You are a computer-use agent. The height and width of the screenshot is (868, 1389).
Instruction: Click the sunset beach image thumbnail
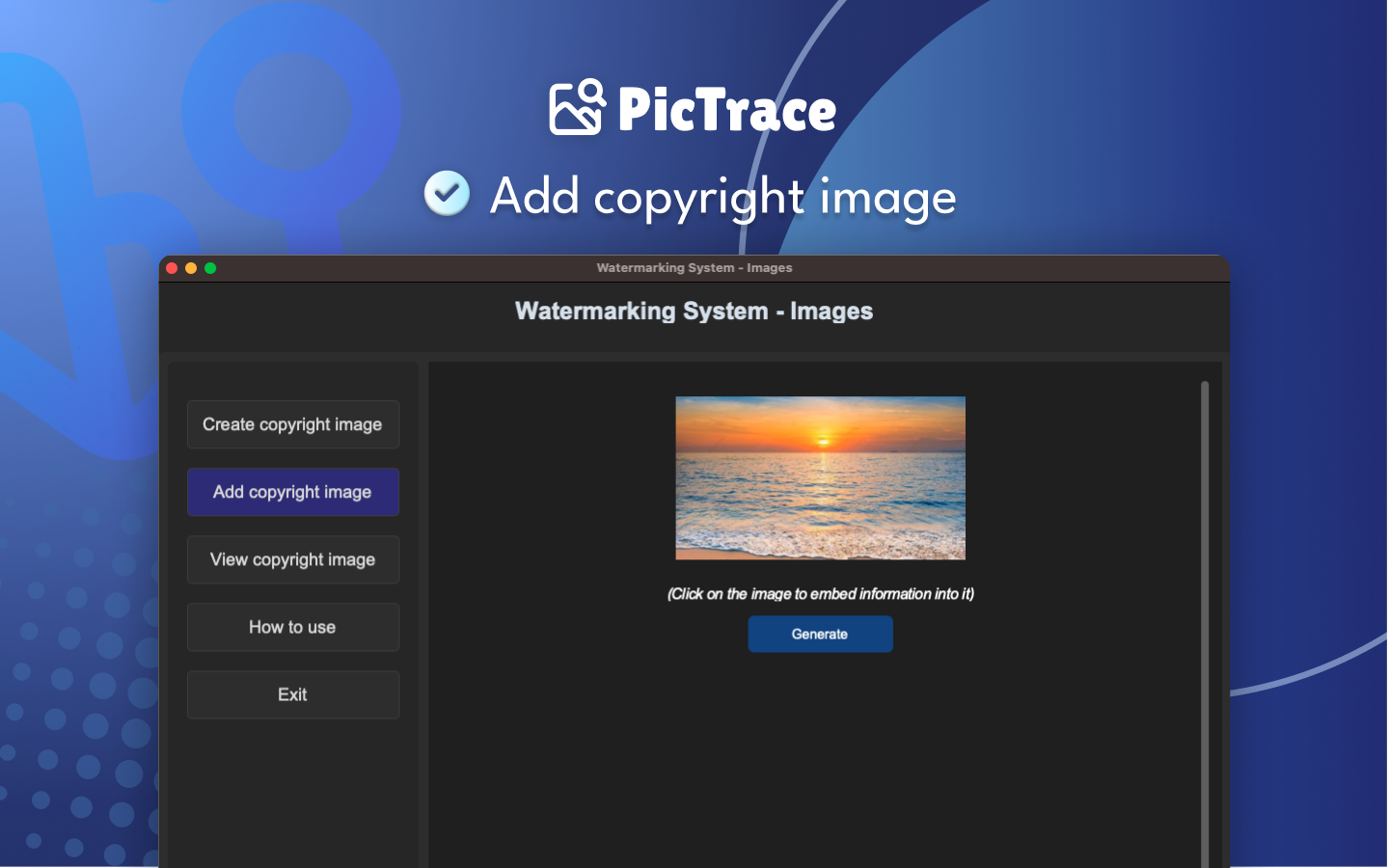[x=820, y=477]
